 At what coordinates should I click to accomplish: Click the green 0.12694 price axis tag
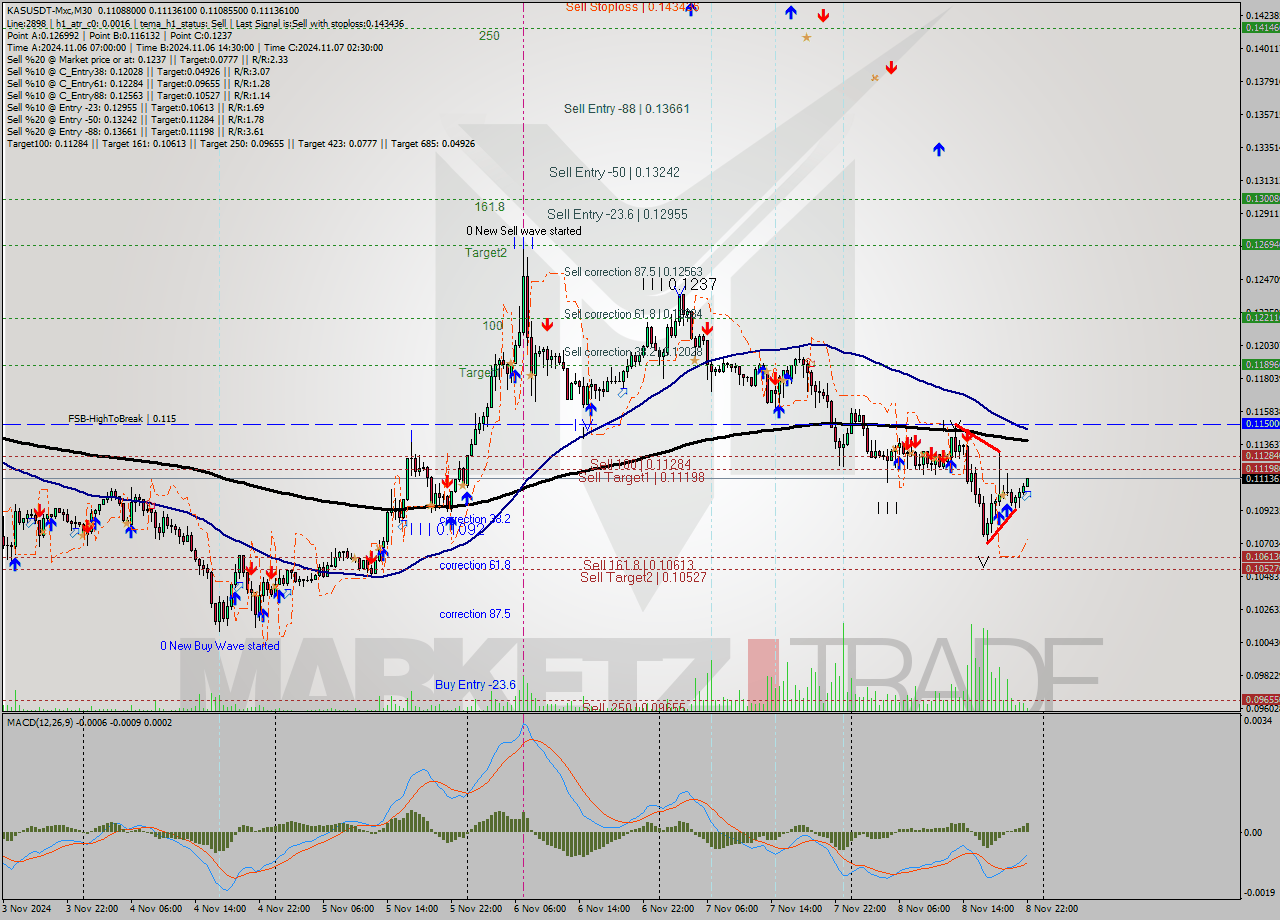1260,245
